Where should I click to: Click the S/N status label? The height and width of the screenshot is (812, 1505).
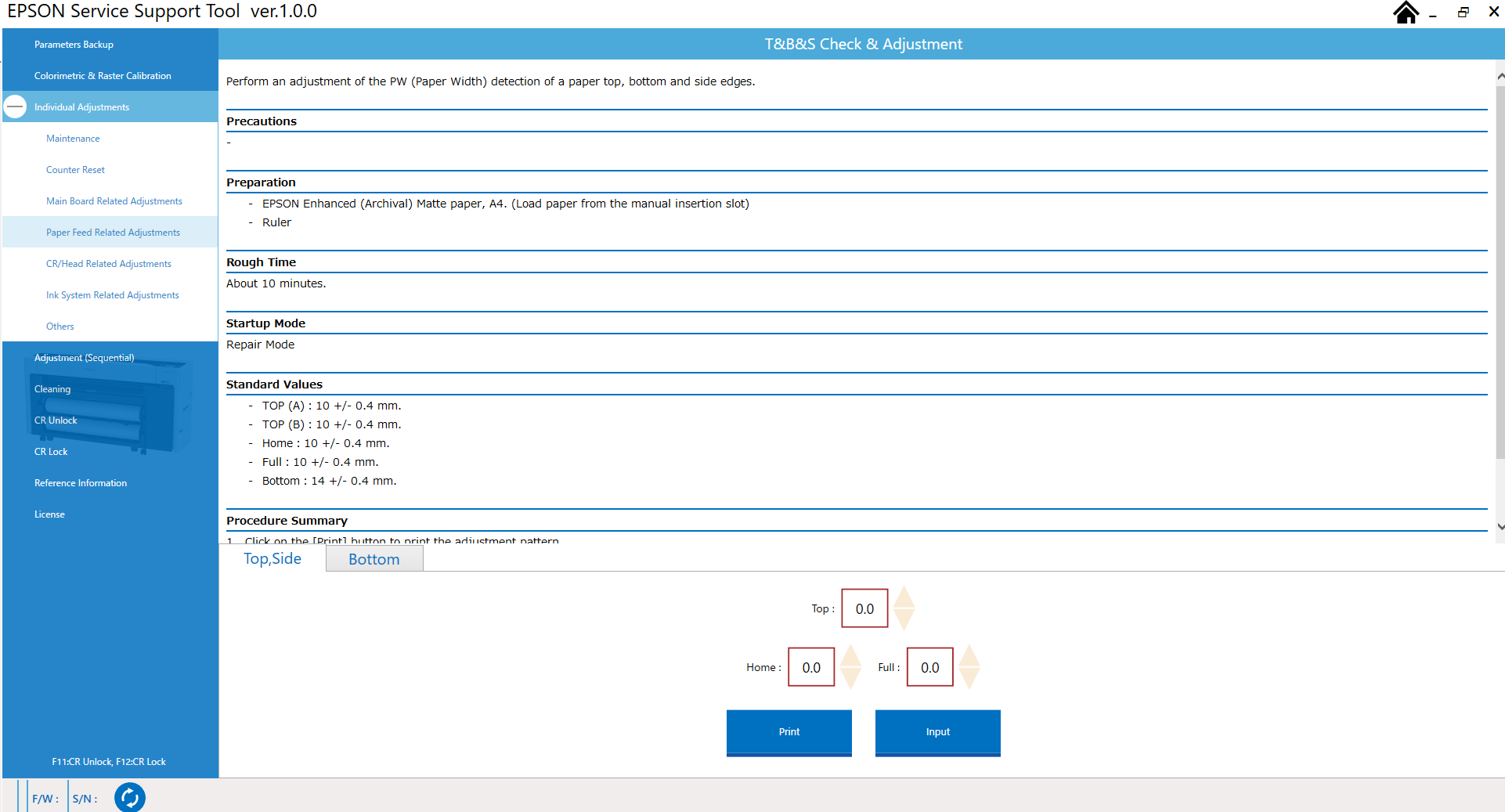(85, 799)
